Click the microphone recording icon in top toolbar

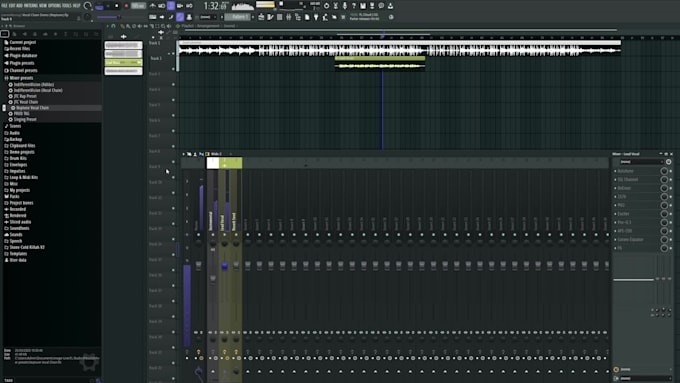[x=345, y=6]
